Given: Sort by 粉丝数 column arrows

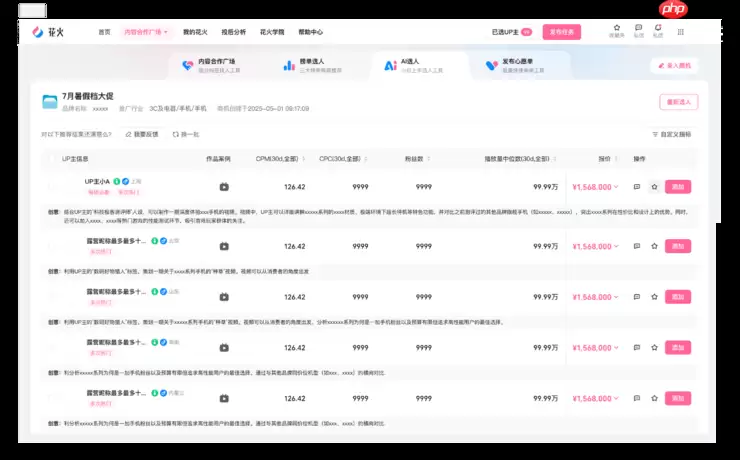Looking at the screenshot, I should point(429,159).
